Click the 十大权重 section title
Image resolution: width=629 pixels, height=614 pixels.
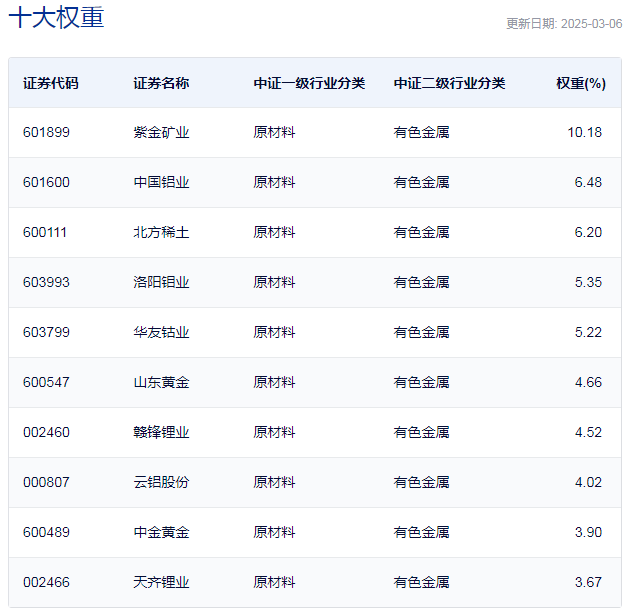(56, 18)
